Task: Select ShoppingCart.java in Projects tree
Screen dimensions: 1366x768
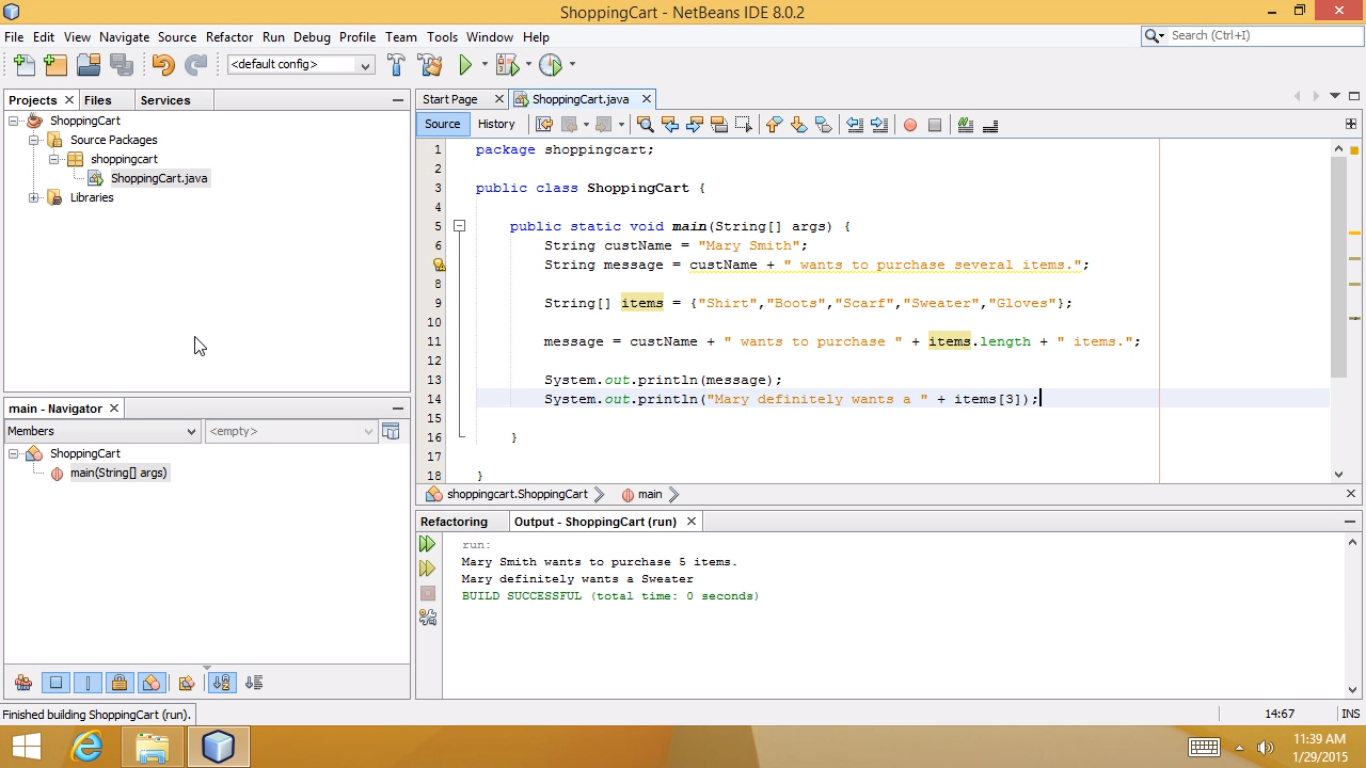Action: click(159, 179)
